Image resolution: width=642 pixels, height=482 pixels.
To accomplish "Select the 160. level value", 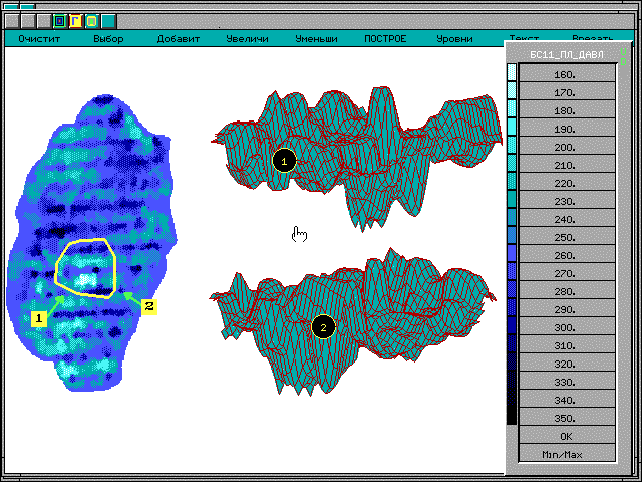I will pos(565,75).
